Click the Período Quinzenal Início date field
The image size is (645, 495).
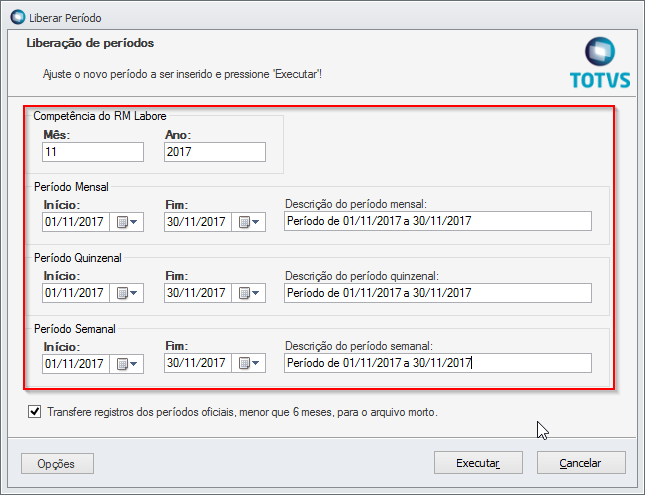pyautogui.click(x=76, y=293)
